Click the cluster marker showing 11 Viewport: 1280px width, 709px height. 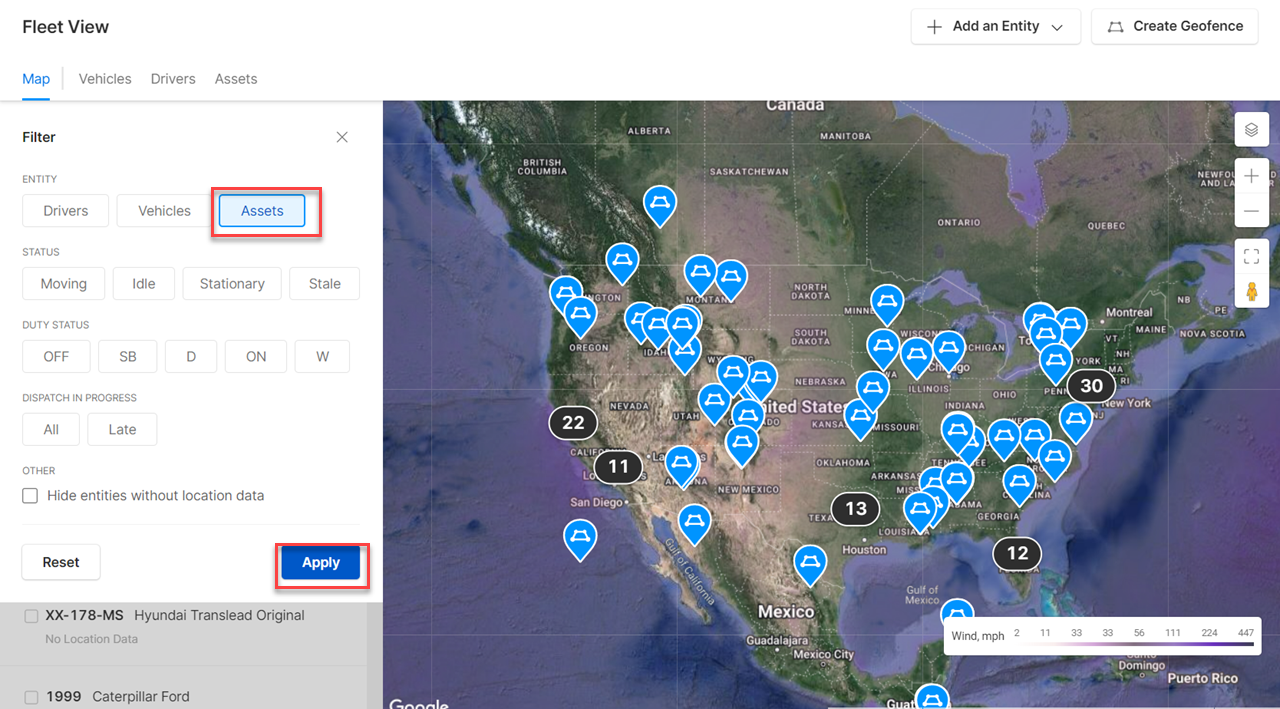[619, 466]
